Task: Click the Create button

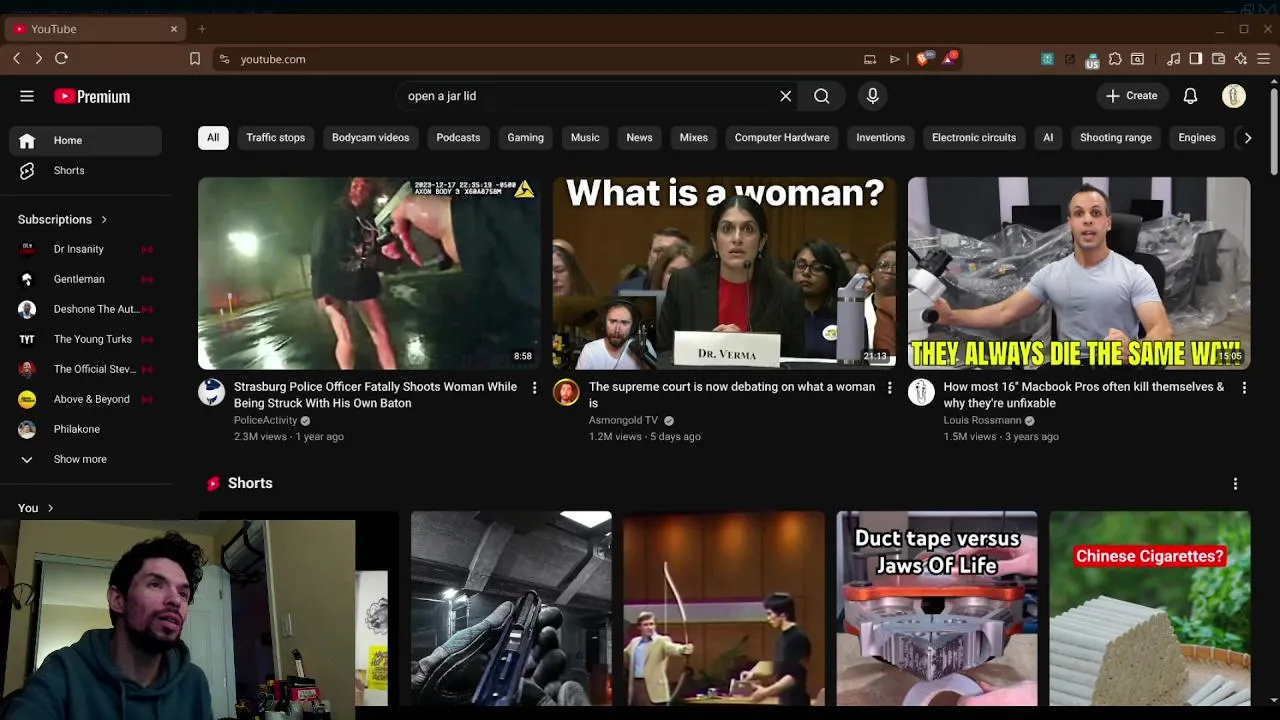Action: point(1132,96)
